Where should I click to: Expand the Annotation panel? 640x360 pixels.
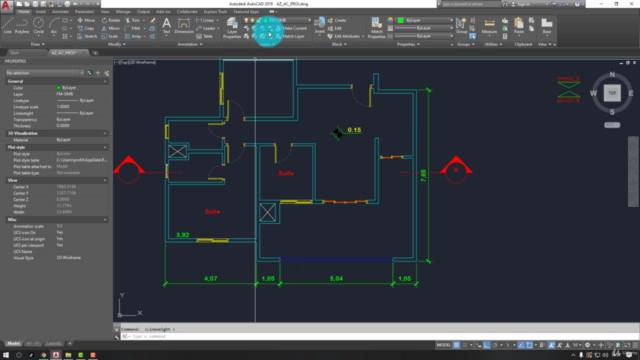(189, 44)
